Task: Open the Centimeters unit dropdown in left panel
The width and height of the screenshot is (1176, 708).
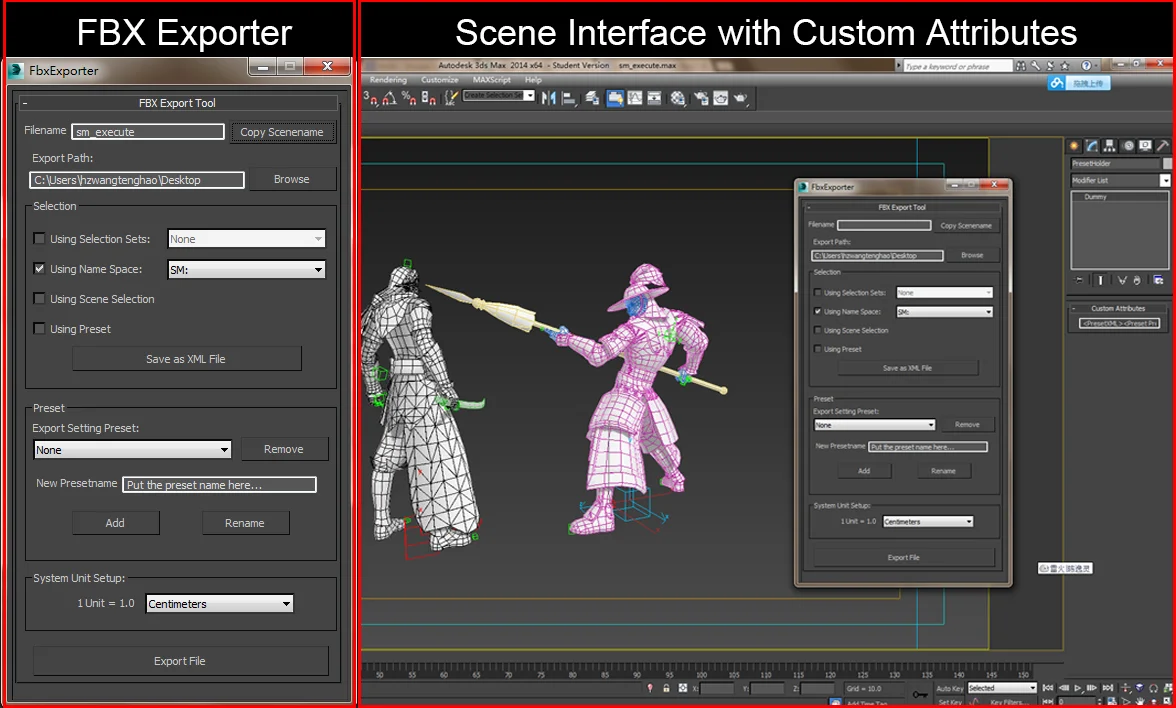Action: 219,603
